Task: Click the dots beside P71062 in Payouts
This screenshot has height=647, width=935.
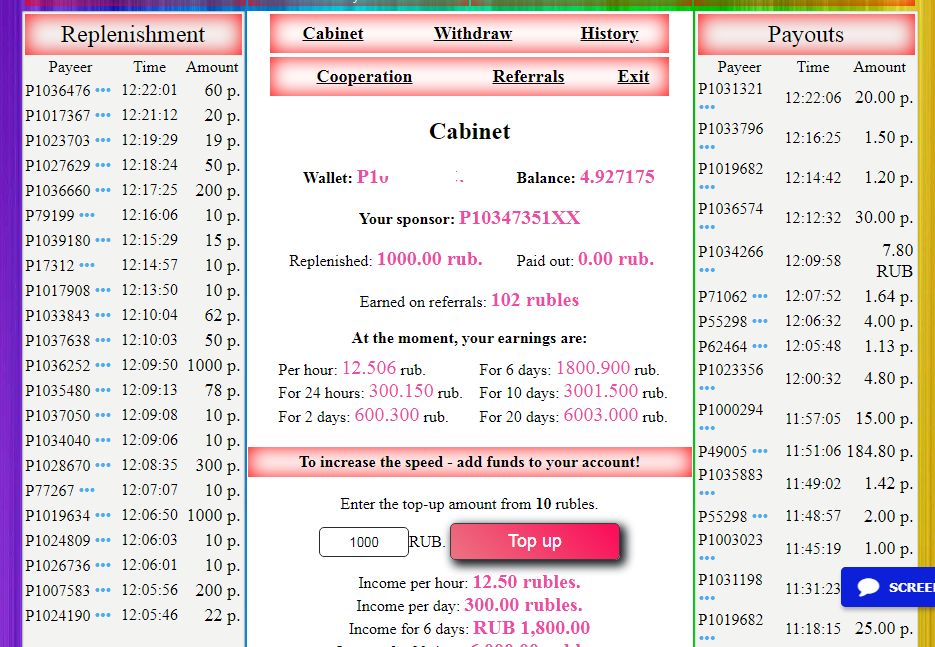Action: pos(760,296)
